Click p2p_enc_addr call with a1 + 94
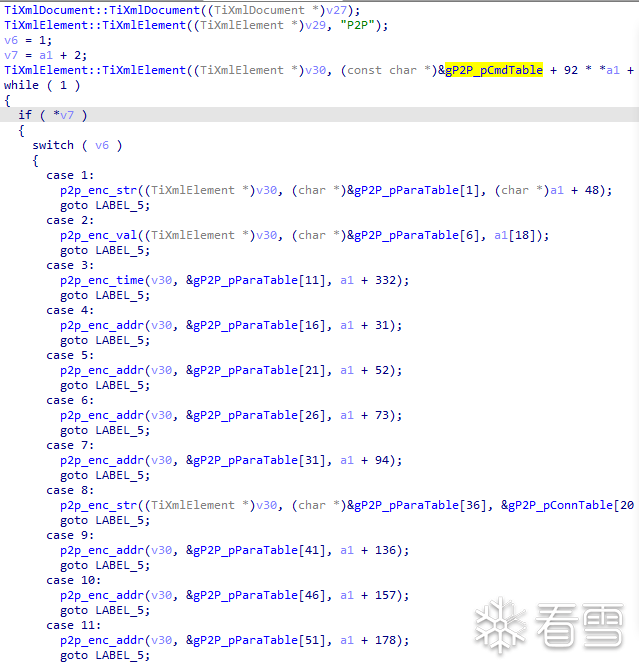639x672 pixels. pyautogui.click(x=102, y=460)
